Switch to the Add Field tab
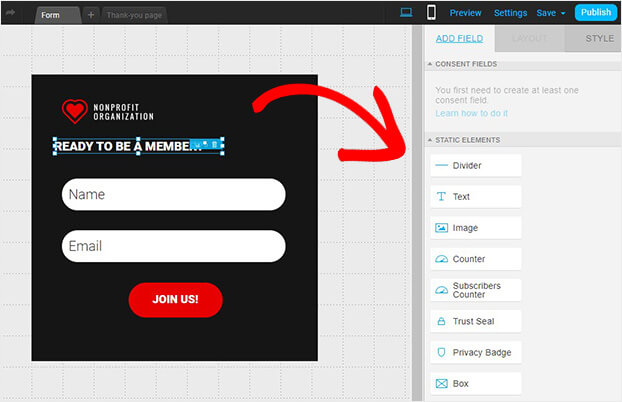Image resolution: width=622 pixels, height=402 pixels. [x=459, y=38]
